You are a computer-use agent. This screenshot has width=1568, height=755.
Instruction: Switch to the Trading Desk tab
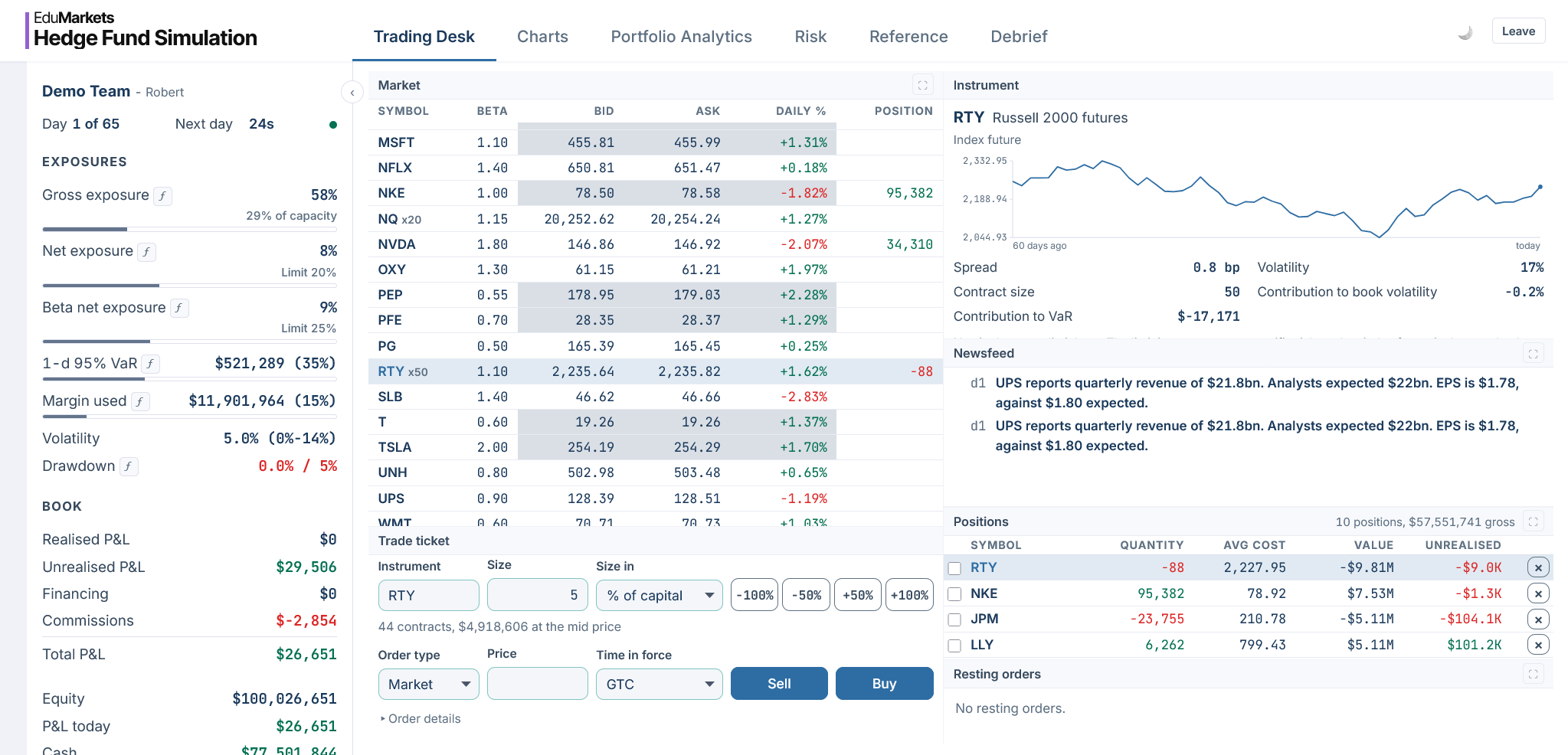(x=424, y=37)
